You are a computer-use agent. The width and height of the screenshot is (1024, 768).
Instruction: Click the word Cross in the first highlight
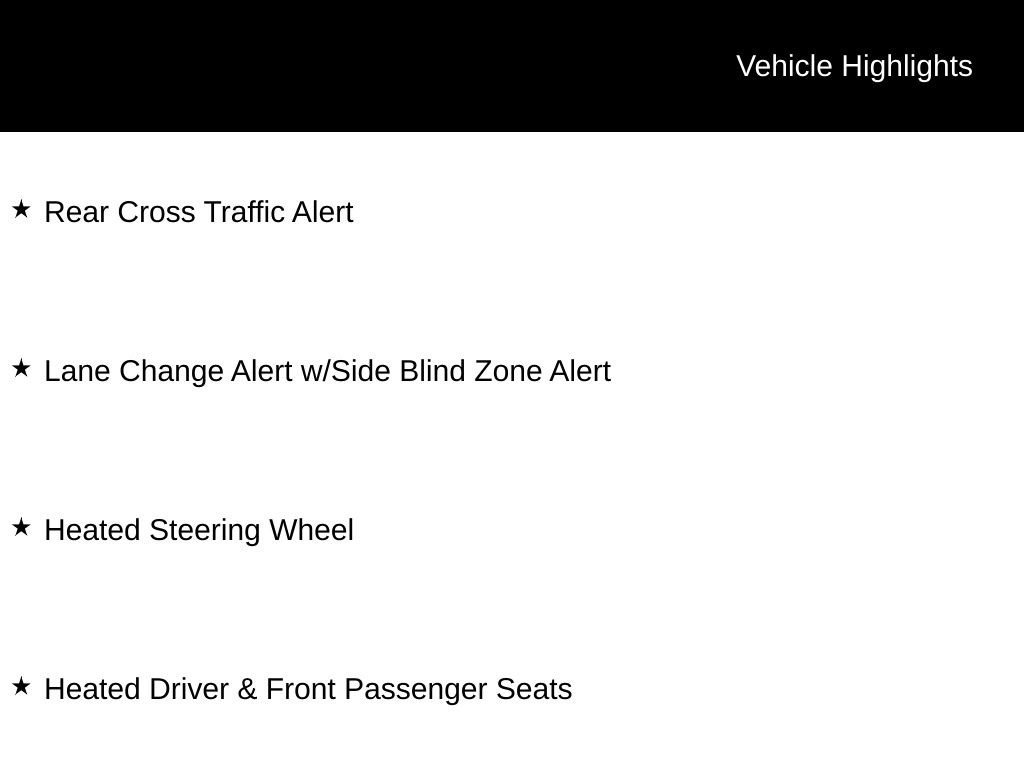(157, 212)
